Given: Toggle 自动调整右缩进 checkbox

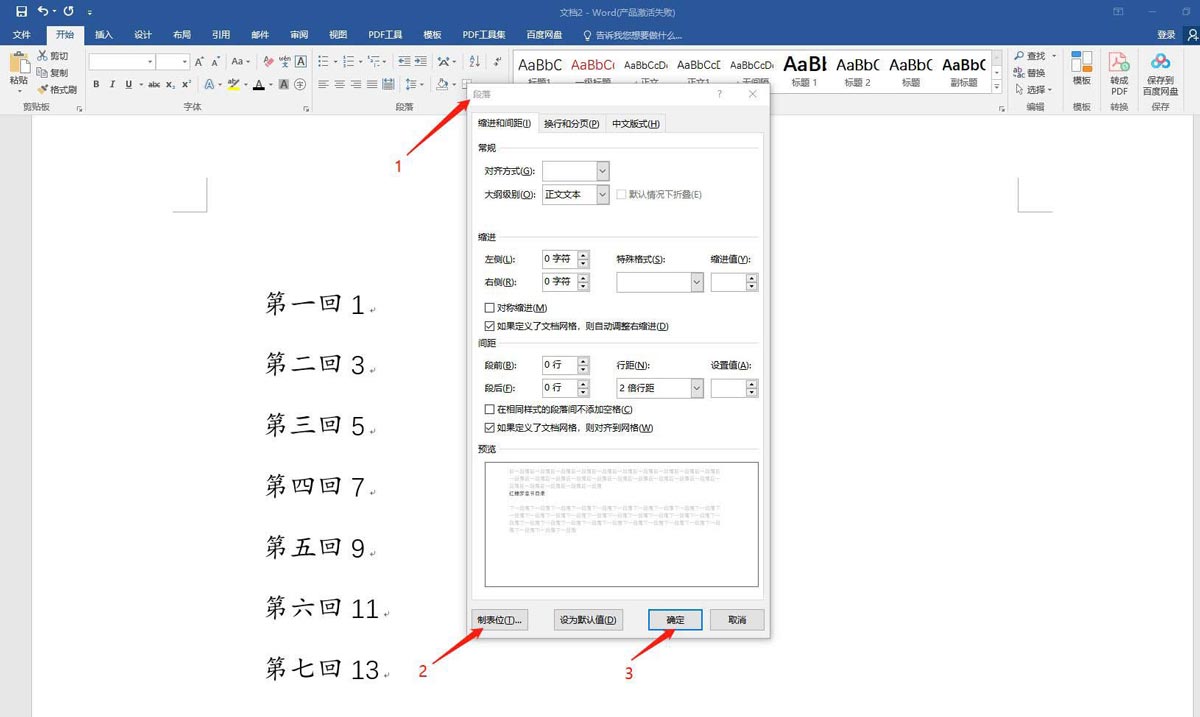Looking at the screenshot, I should 490,326.
